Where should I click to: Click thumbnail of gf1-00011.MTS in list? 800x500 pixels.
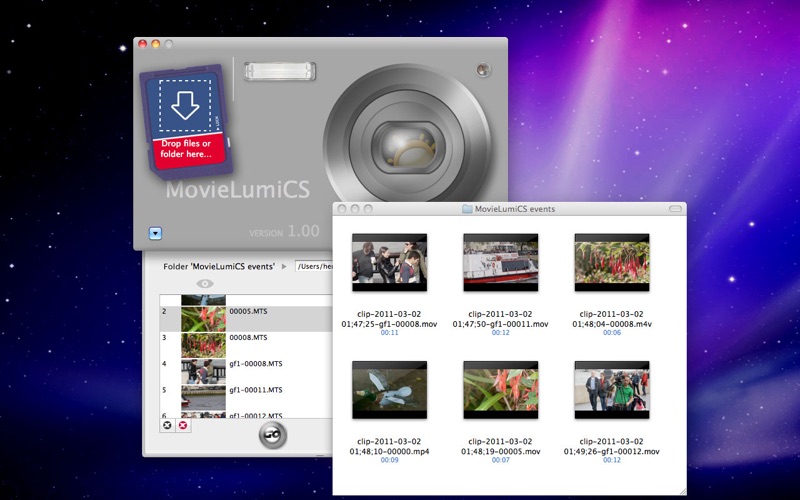click(203, 397)
